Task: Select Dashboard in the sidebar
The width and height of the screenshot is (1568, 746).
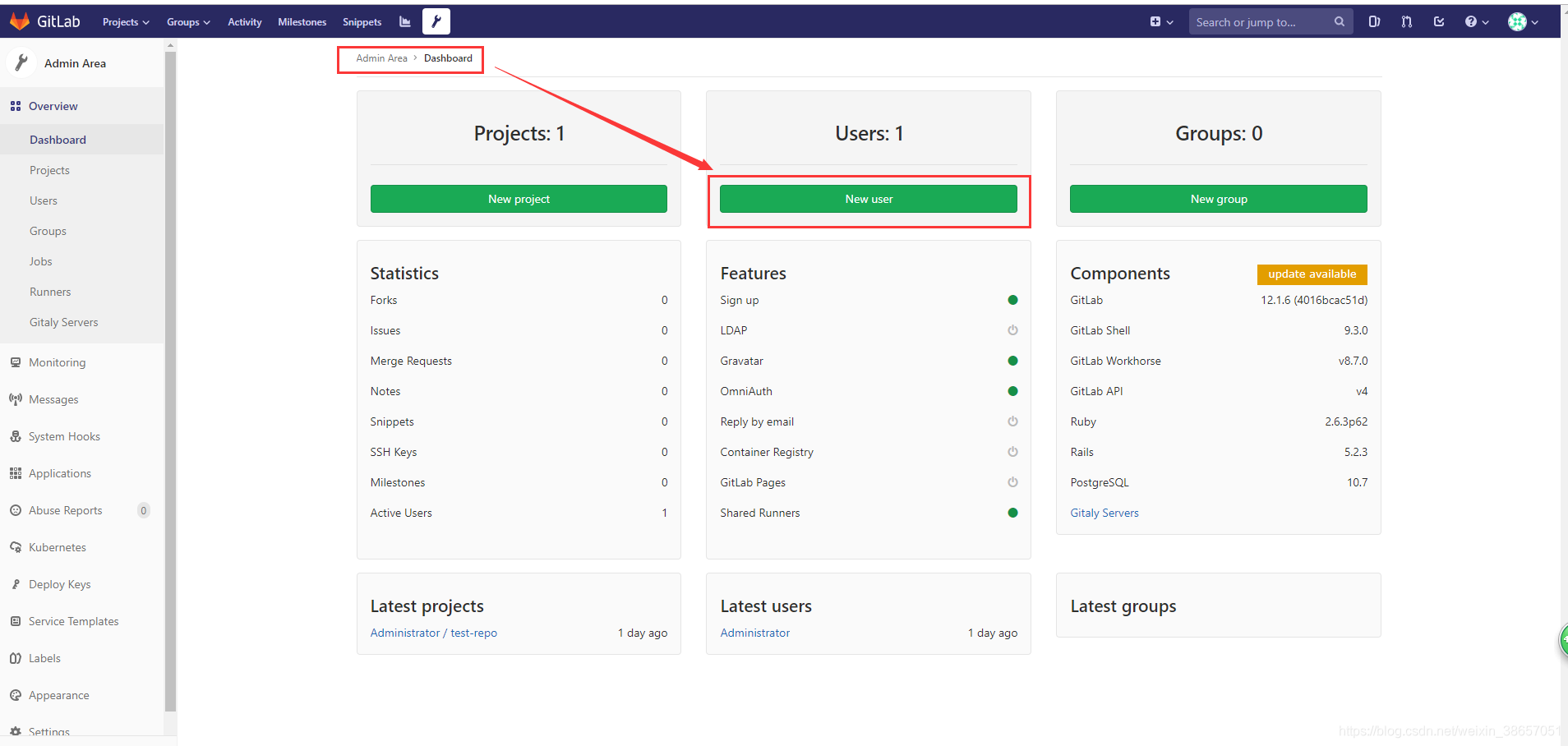Action: coord(82,140)
